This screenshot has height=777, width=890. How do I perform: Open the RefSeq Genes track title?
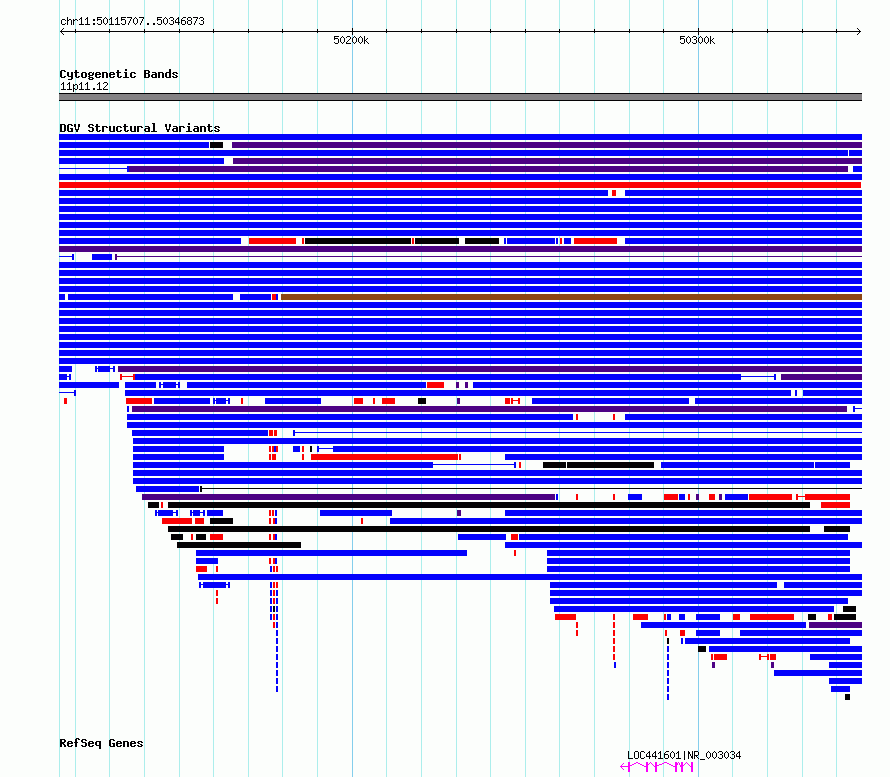101,743
